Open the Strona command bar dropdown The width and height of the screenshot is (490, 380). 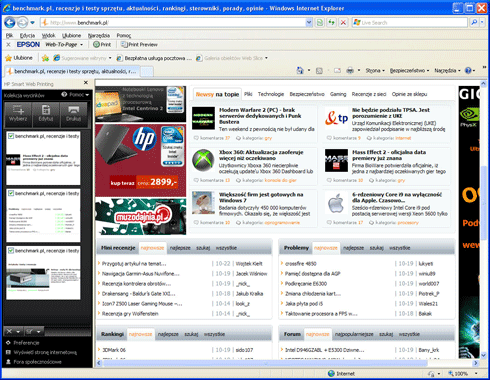tap(375, 70)
